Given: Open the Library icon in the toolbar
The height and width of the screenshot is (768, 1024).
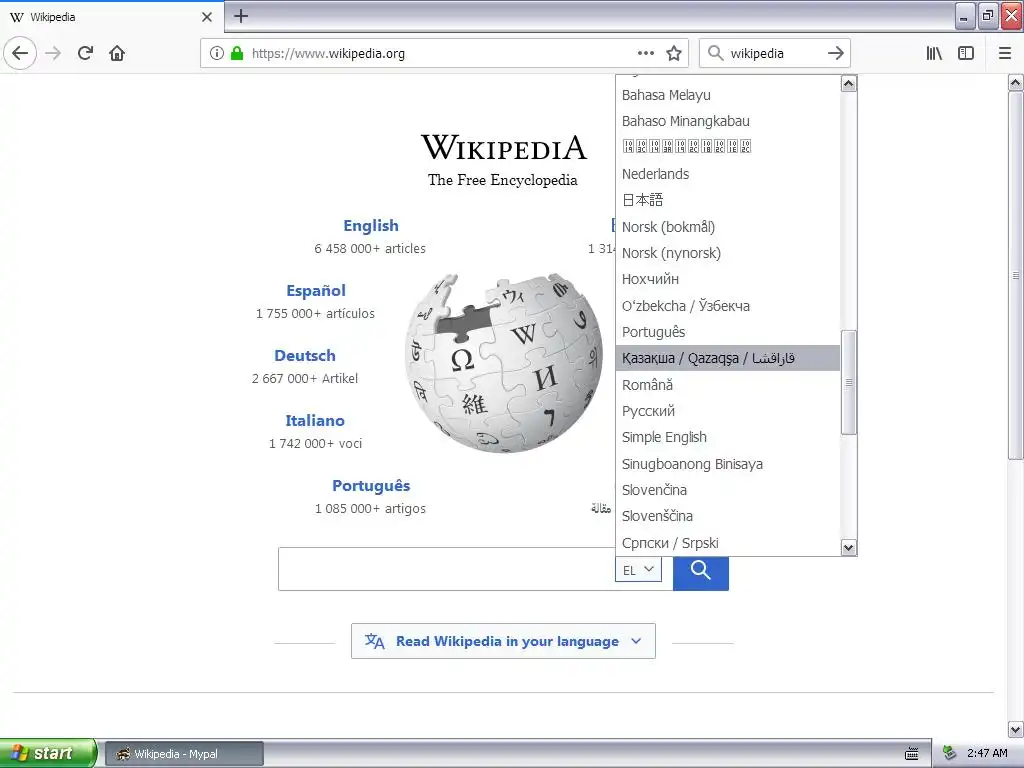Looking at the screenshot, I should pos(934,53).
